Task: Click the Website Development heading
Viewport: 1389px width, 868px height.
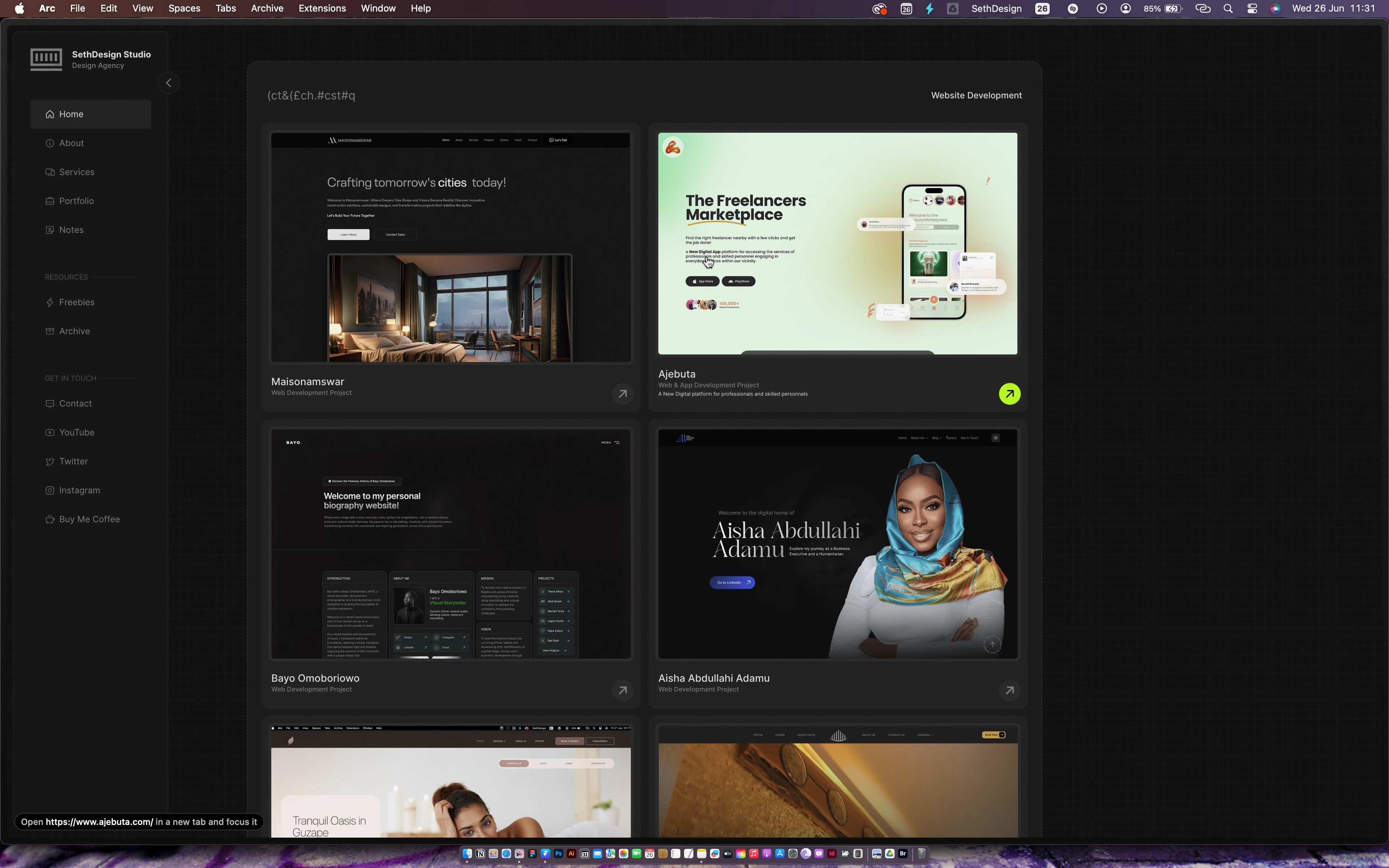Action: 976,95
